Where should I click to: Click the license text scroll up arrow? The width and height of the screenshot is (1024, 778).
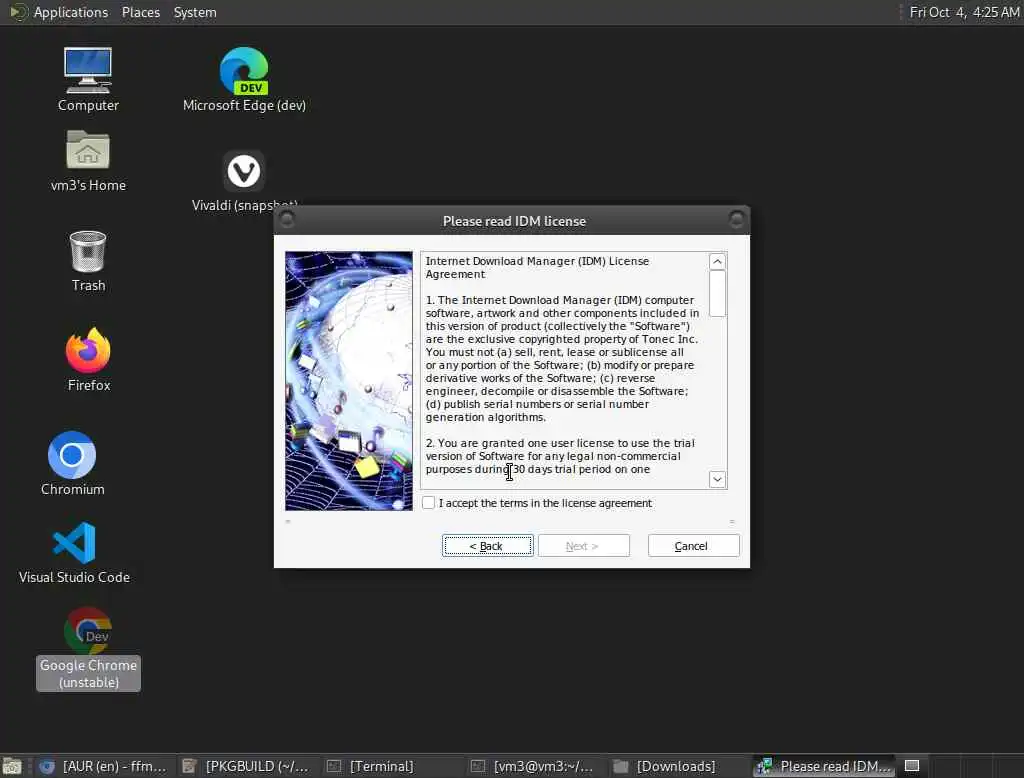(x=717, y=261)
